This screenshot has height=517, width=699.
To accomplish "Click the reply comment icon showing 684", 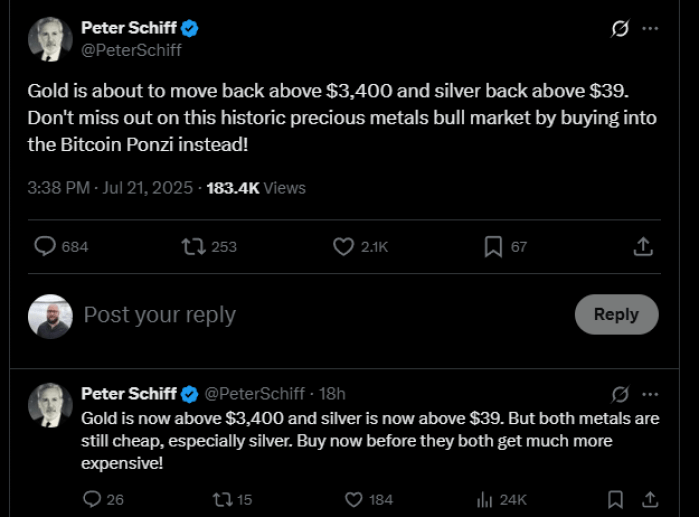I will pos(45,246).
